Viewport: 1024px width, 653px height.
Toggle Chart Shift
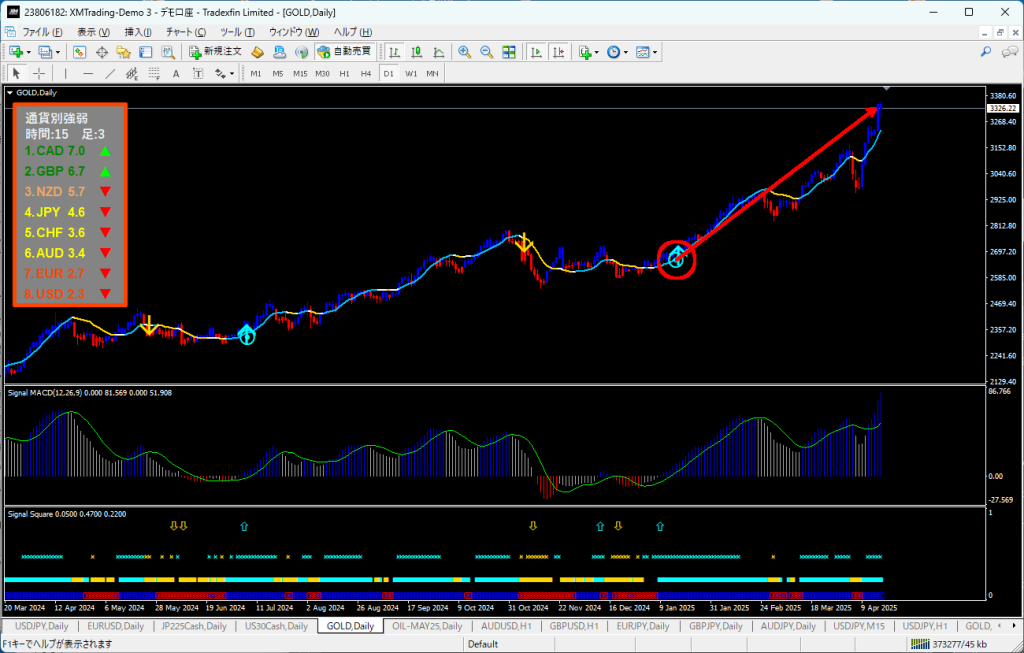click(558, 52)
